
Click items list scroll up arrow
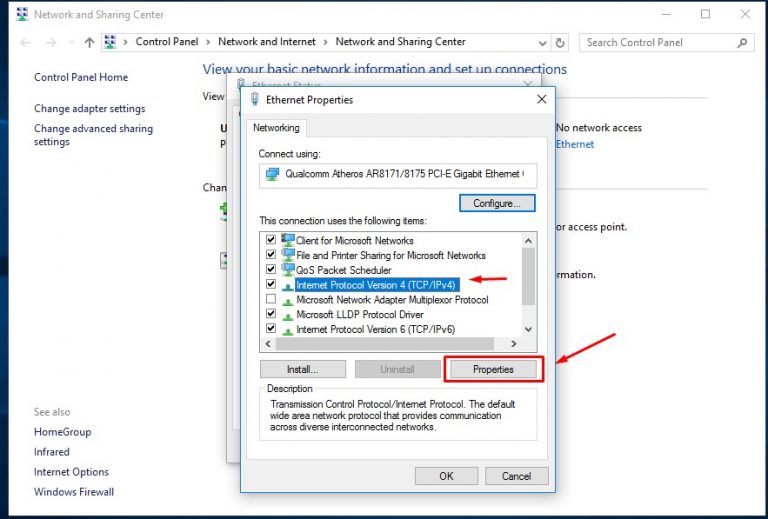528,240
